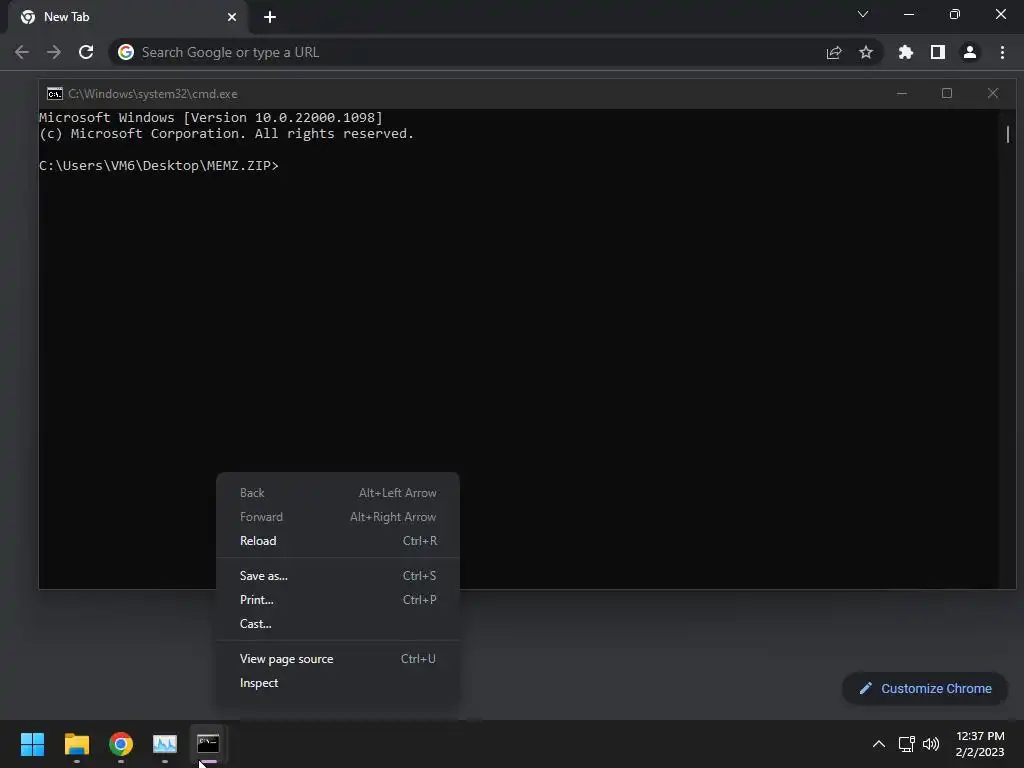The width and height of the screenshot is (1024, 768).
Task: Open Chrome's three-dot menu
Action: tap(1002, 52)
